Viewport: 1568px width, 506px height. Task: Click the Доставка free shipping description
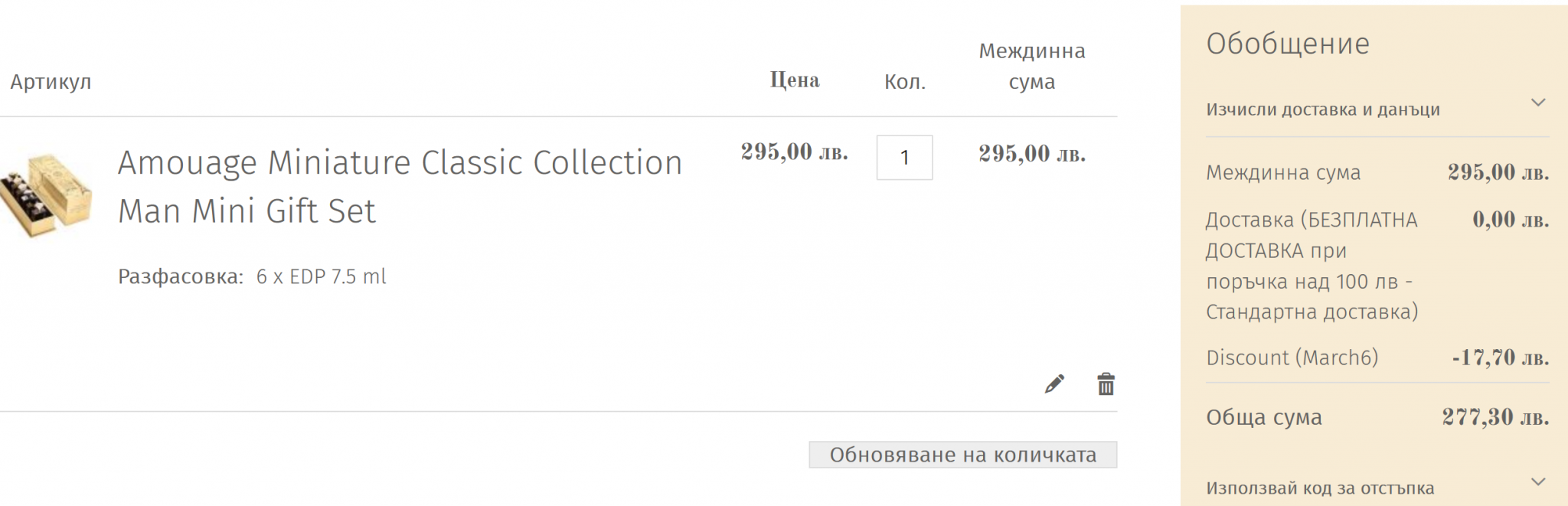click(x=1312, y=266)
